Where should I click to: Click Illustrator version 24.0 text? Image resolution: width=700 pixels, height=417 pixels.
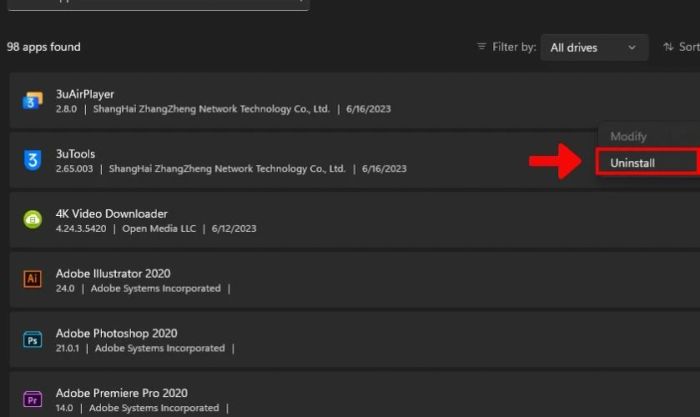pos(65,288)
